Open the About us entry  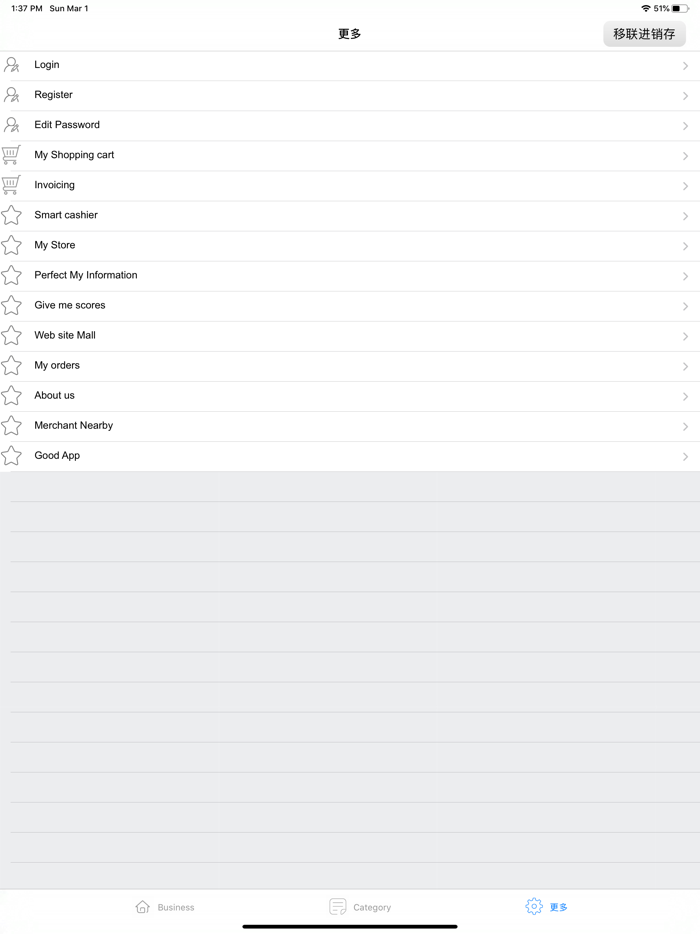pos(350,396)
